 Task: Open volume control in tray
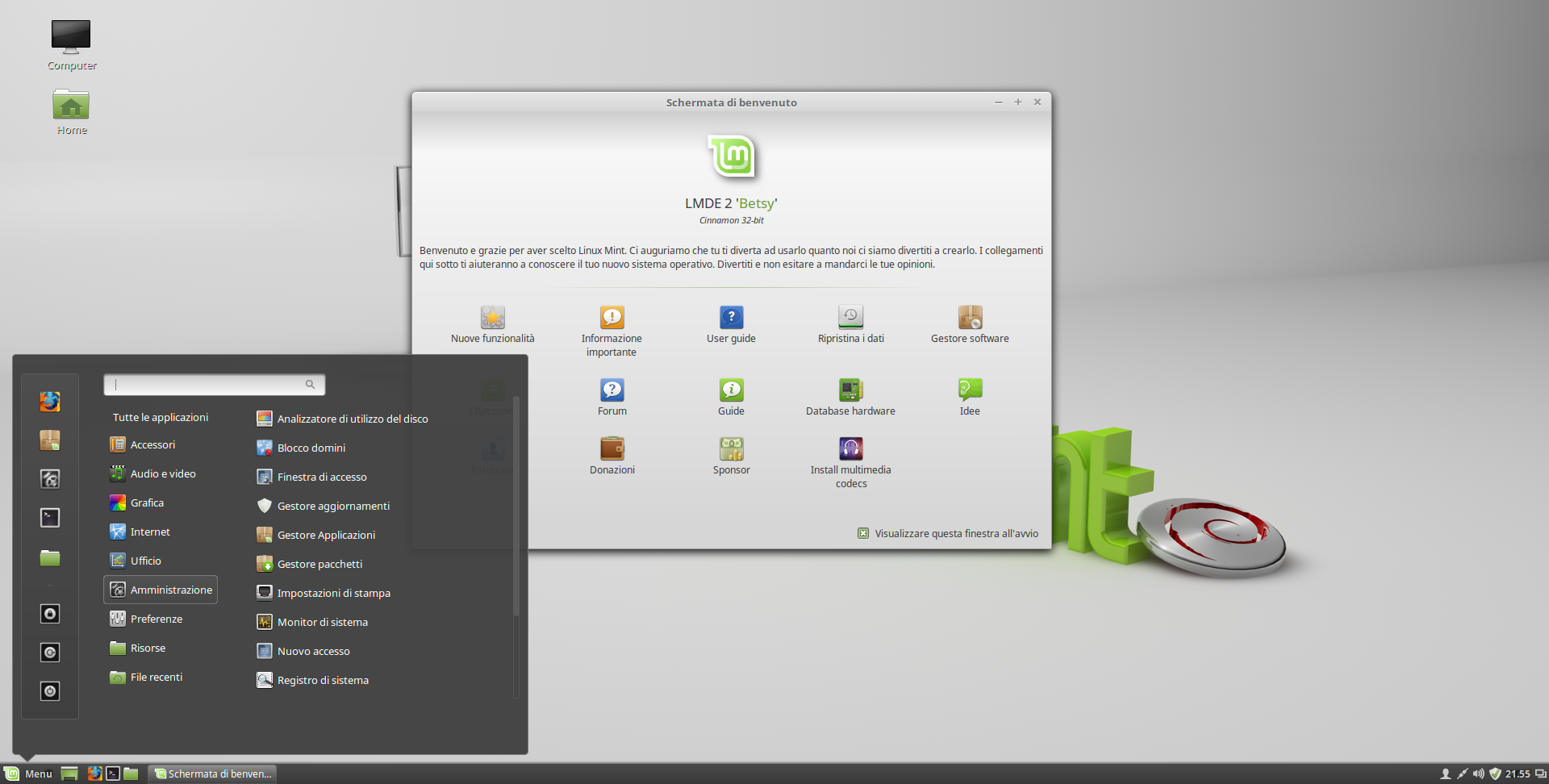coord(1478,774)
